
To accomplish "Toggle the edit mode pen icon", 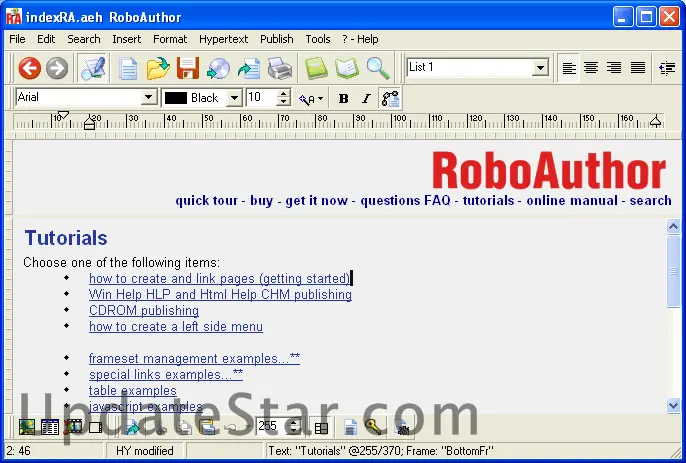I will [93, 68].
